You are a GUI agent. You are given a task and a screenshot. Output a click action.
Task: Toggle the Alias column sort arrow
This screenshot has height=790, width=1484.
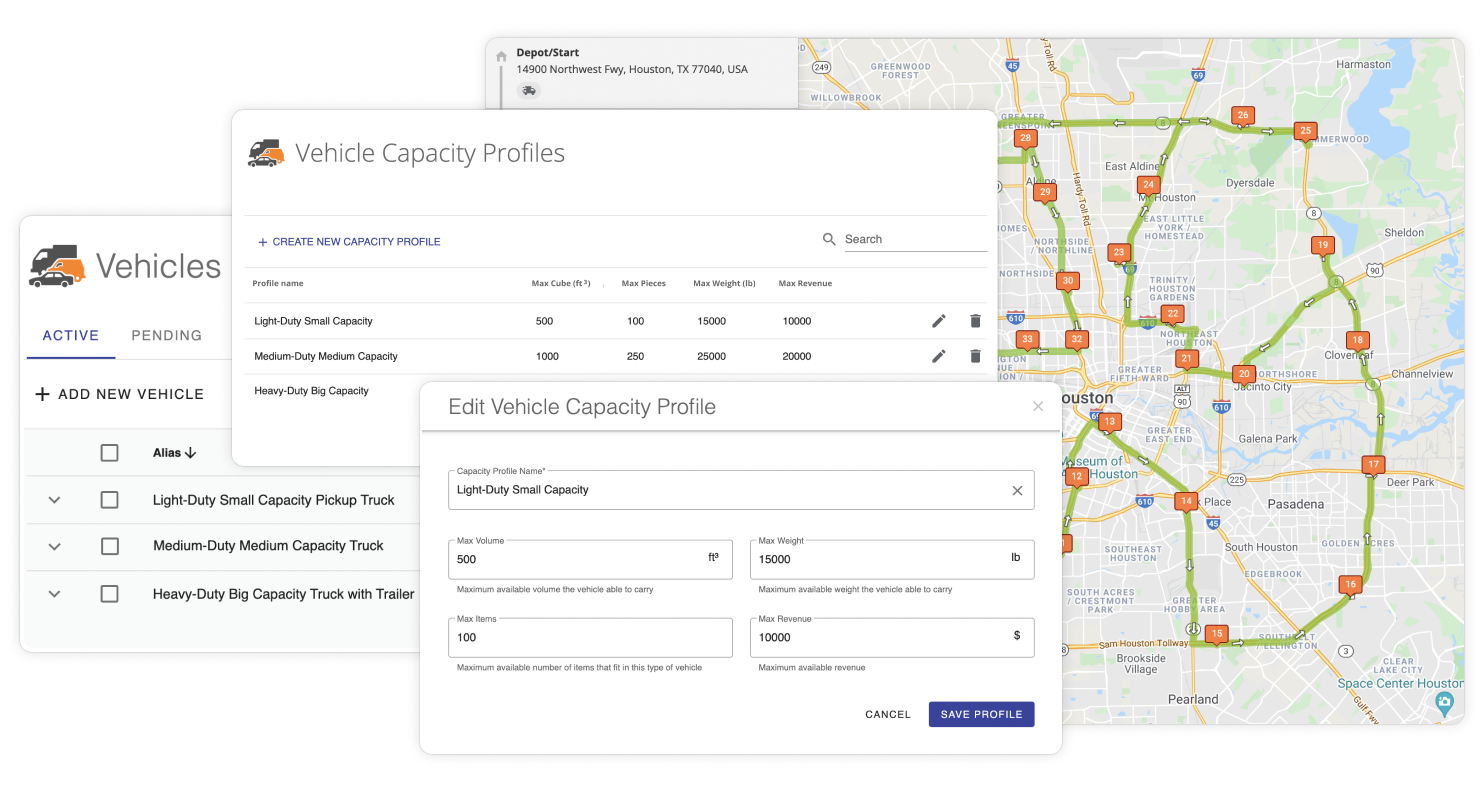click(188, 452)
